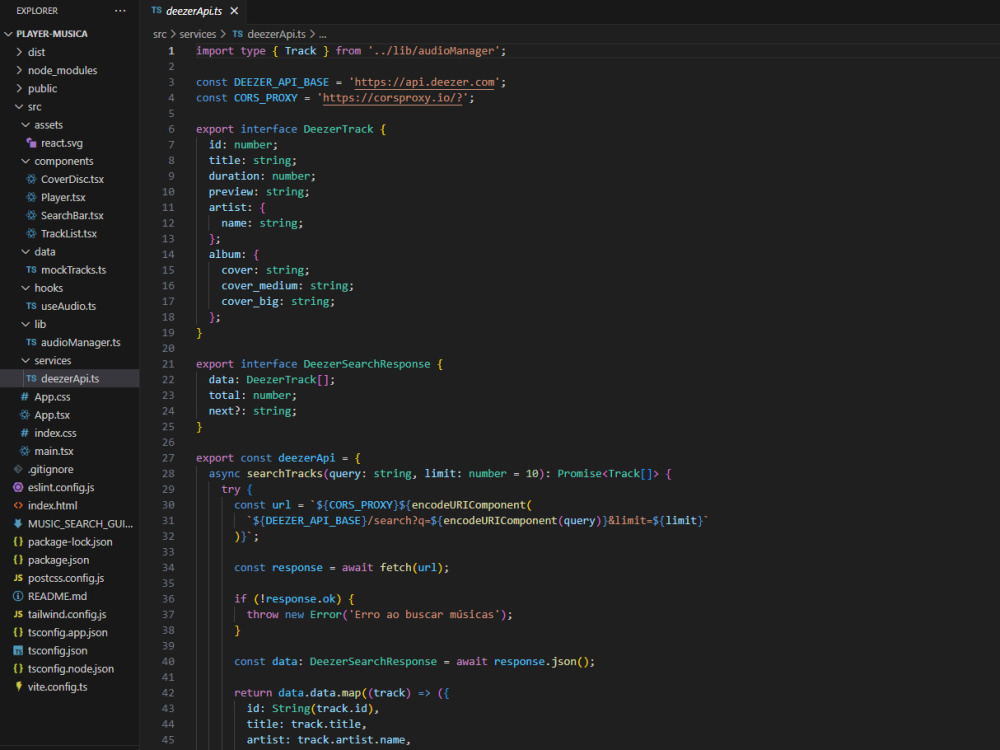The image size is (1000, 750).
Task: Click the .gitignore git icon
Action: (18, 469)
